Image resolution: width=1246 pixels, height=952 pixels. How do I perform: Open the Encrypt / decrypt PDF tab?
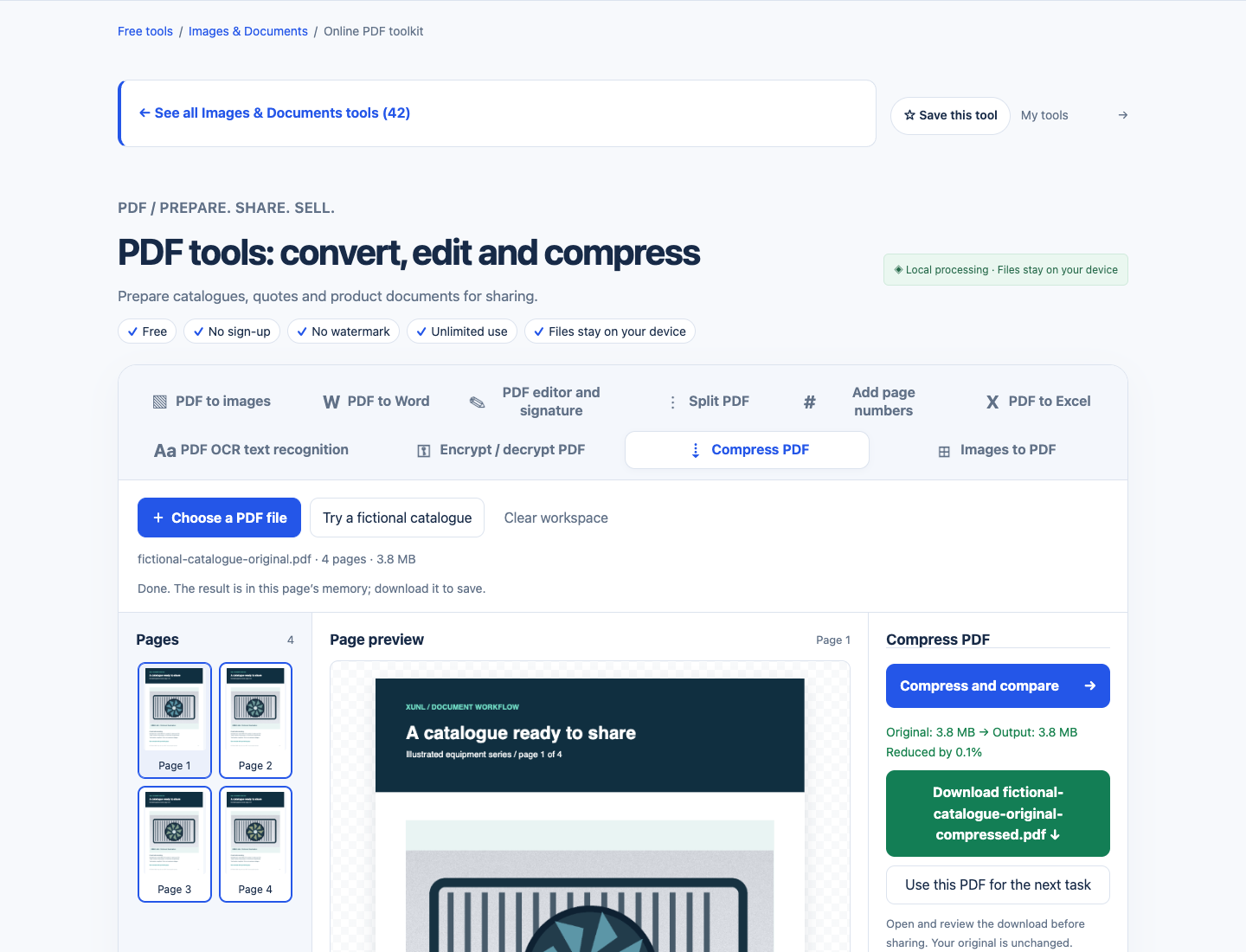point(502,450)
